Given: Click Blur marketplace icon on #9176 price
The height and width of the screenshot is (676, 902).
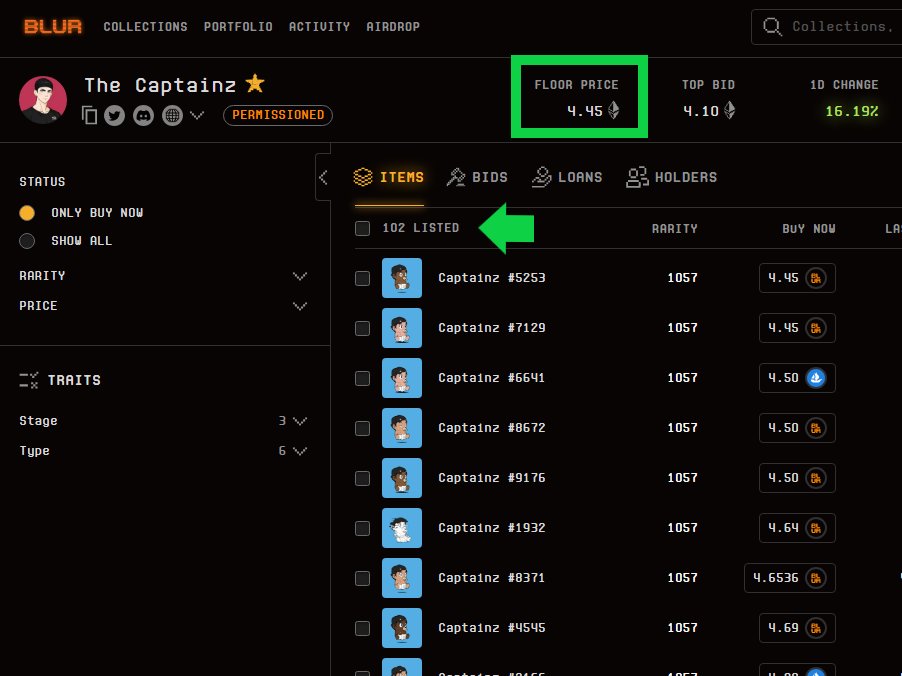Looking at the screenshot, I should pos(816,478).
